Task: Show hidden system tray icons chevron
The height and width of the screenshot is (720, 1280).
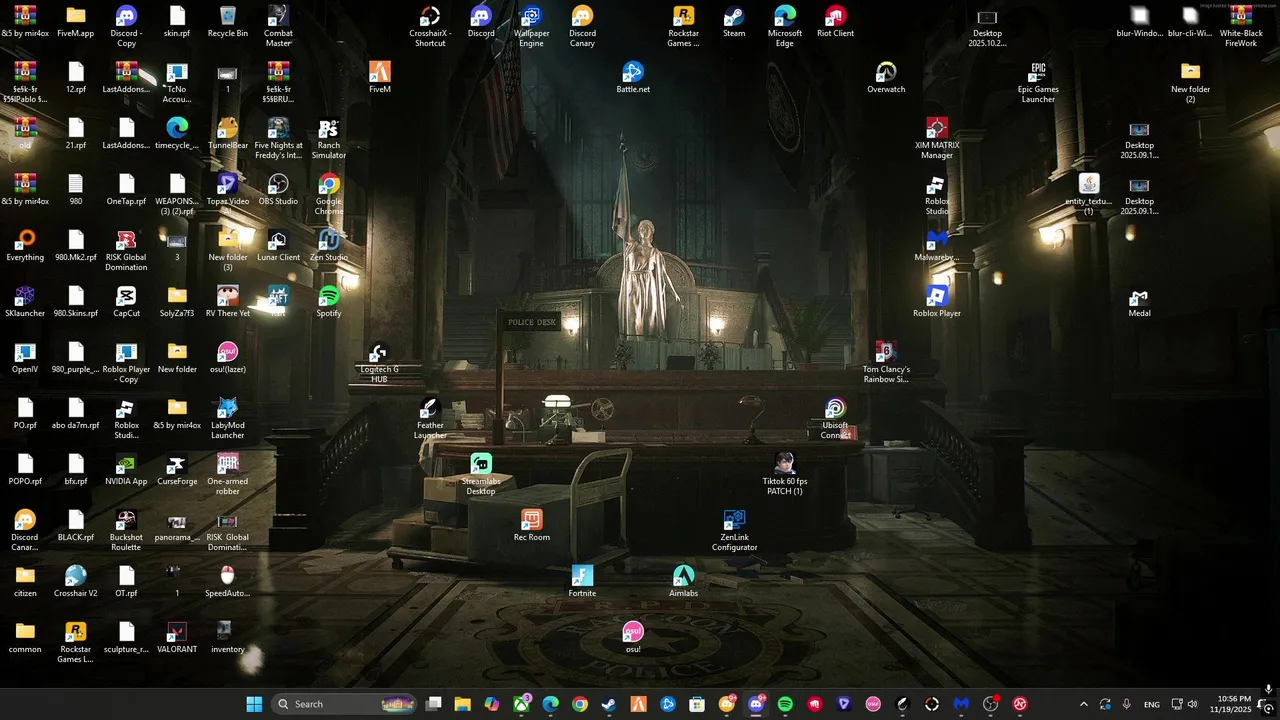Action: tap(1083, 704)
